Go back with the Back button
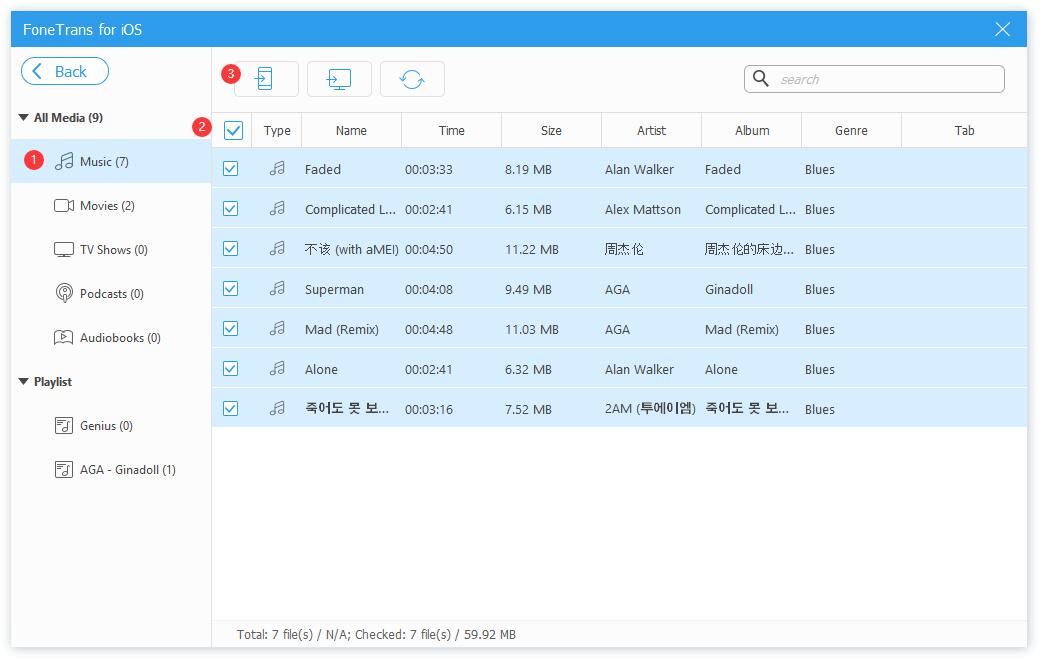1040x660 pixels. click(x=65, y=71)
